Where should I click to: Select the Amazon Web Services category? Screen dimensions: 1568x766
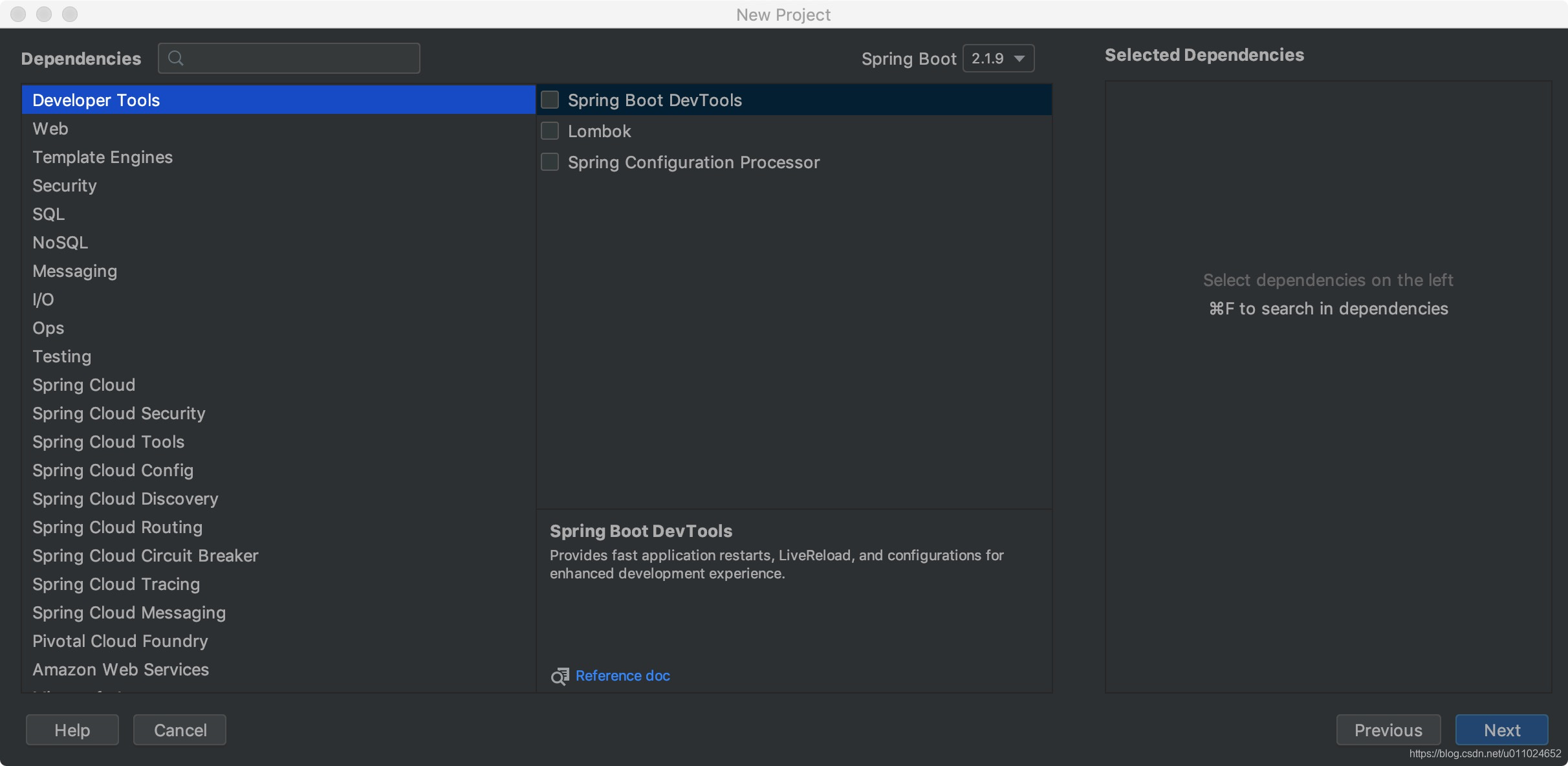click(x=121, y=670)
